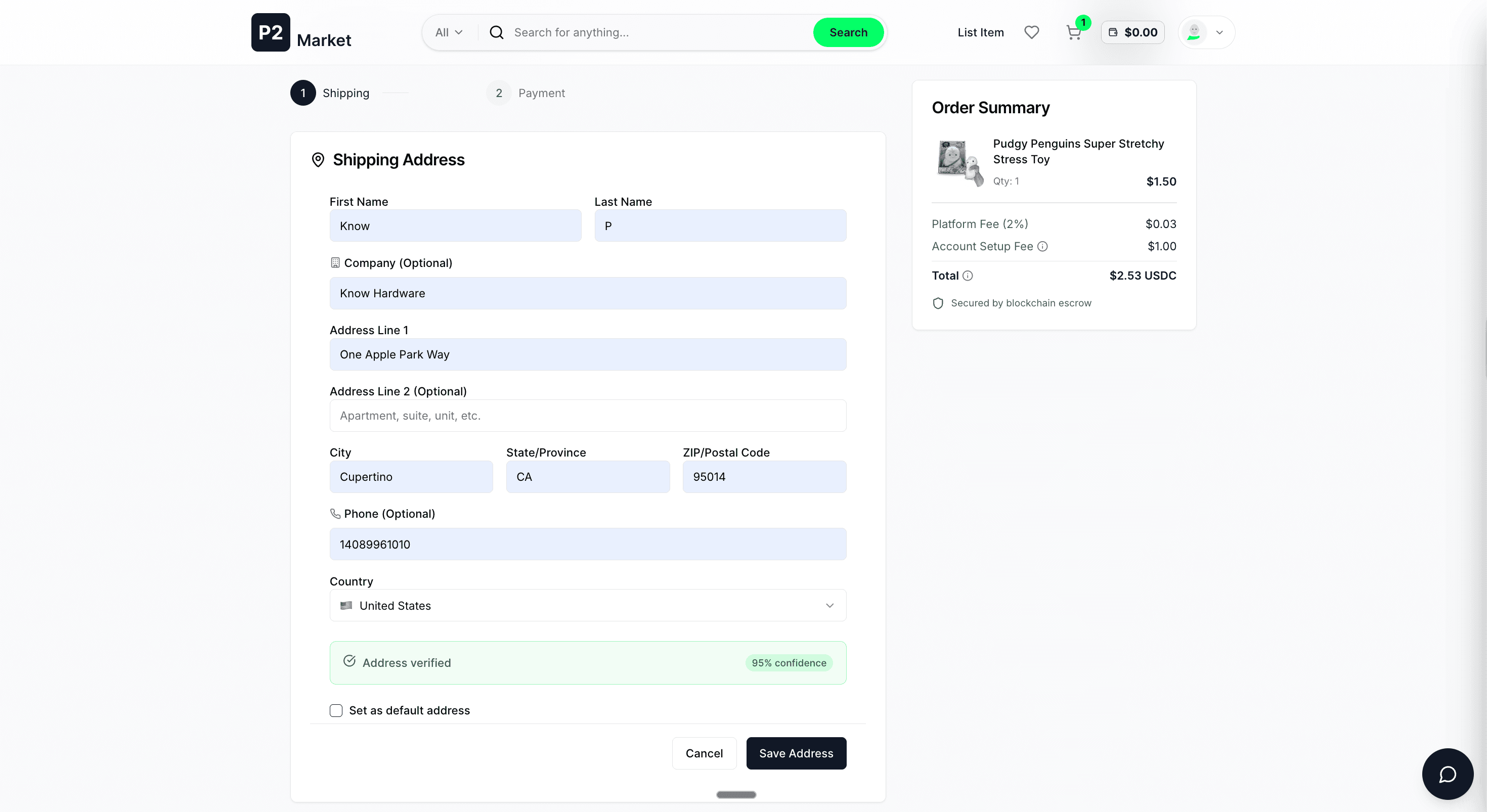Click the List Item link
1487x812 pixels.
(980, 32)
